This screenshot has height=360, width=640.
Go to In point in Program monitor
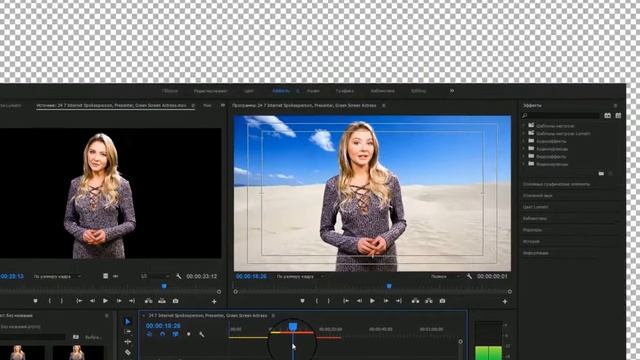[x=346, y=301]
